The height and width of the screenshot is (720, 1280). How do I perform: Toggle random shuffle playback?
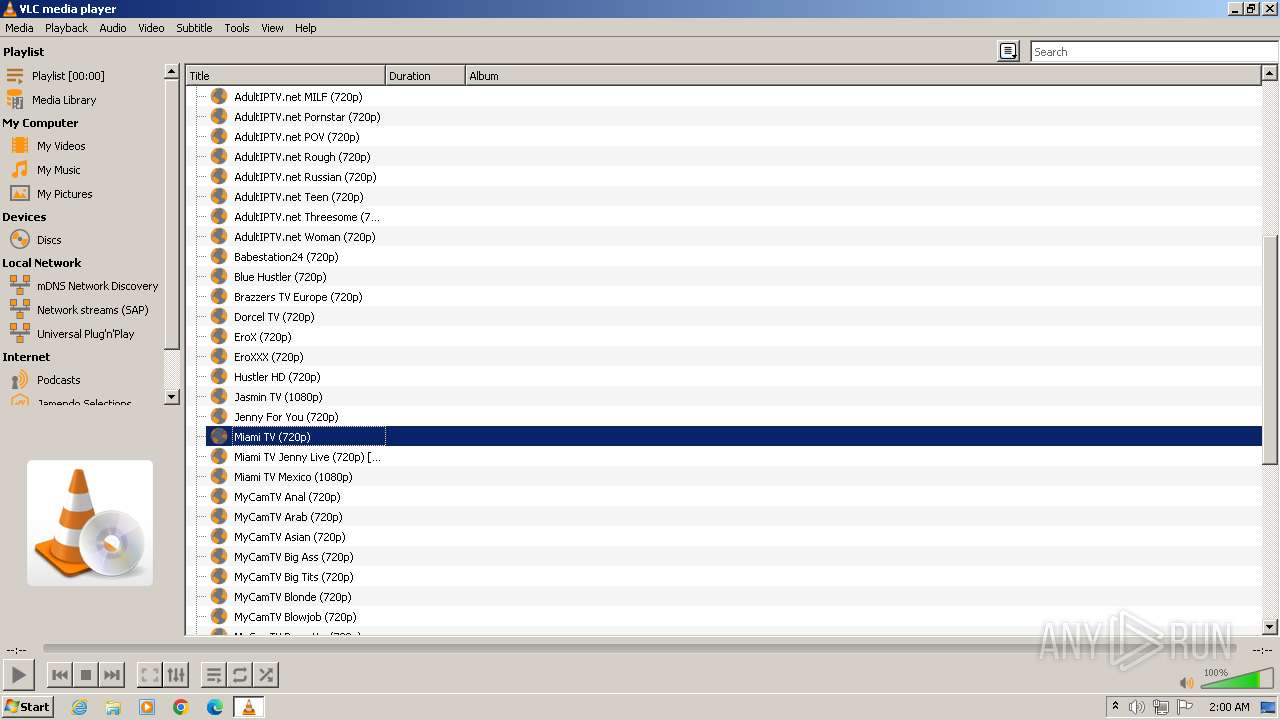tap(266, 675)
